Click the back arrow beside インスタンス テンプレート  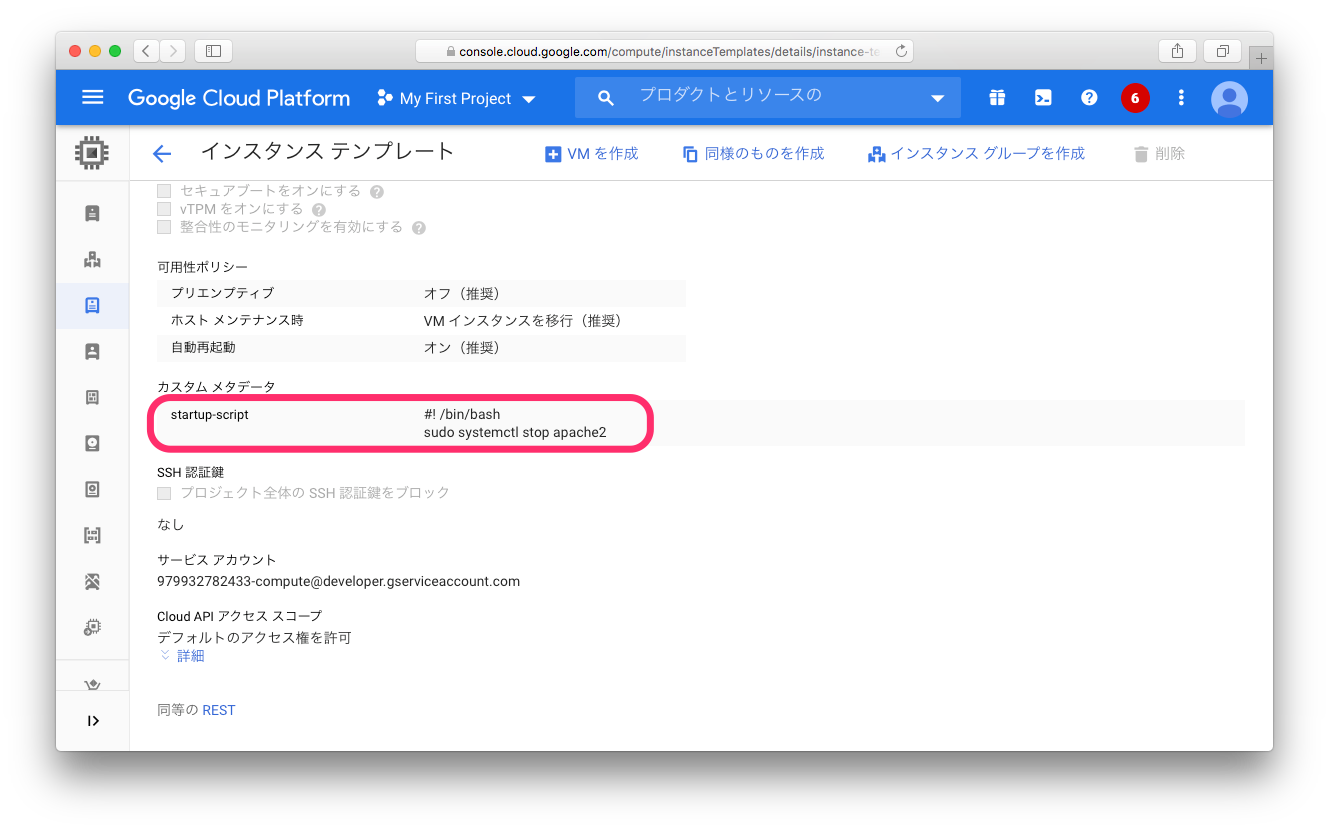162,153
